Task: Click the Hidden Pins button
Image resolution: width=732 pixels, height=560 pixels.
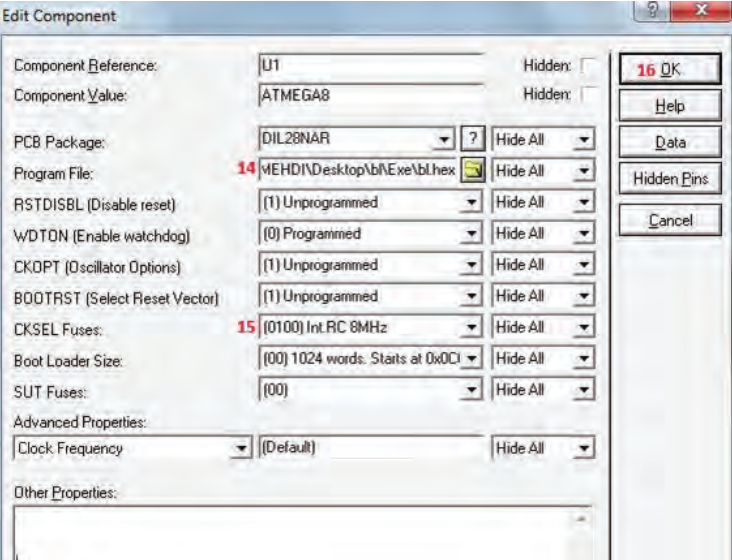Action: 670,179
